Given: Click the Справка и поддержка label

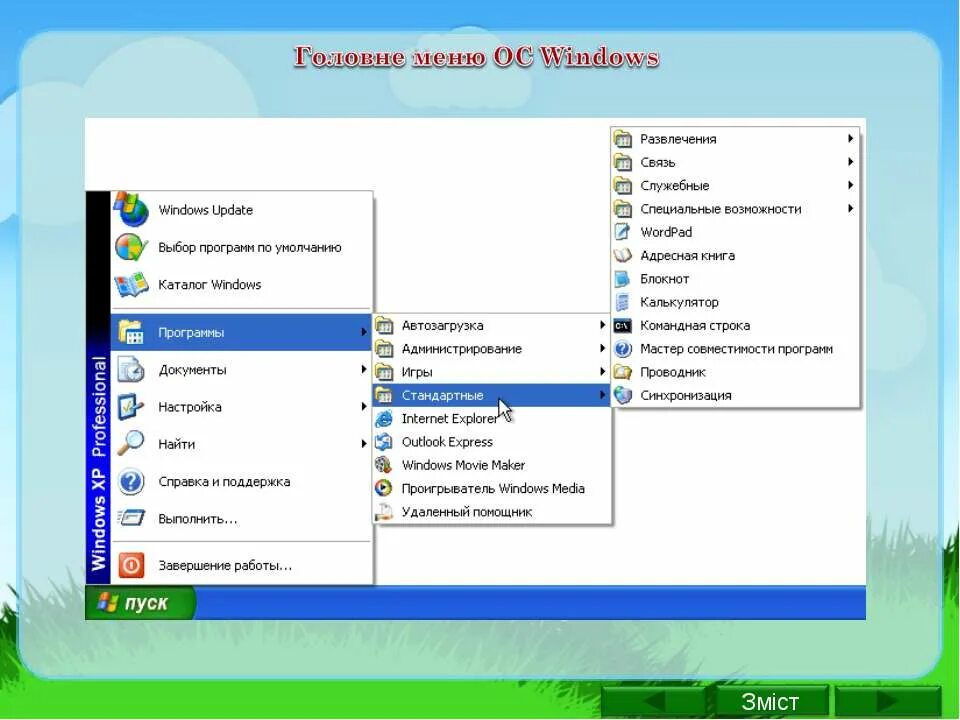Looking at the screenshot, I should (x=224, y=482).
